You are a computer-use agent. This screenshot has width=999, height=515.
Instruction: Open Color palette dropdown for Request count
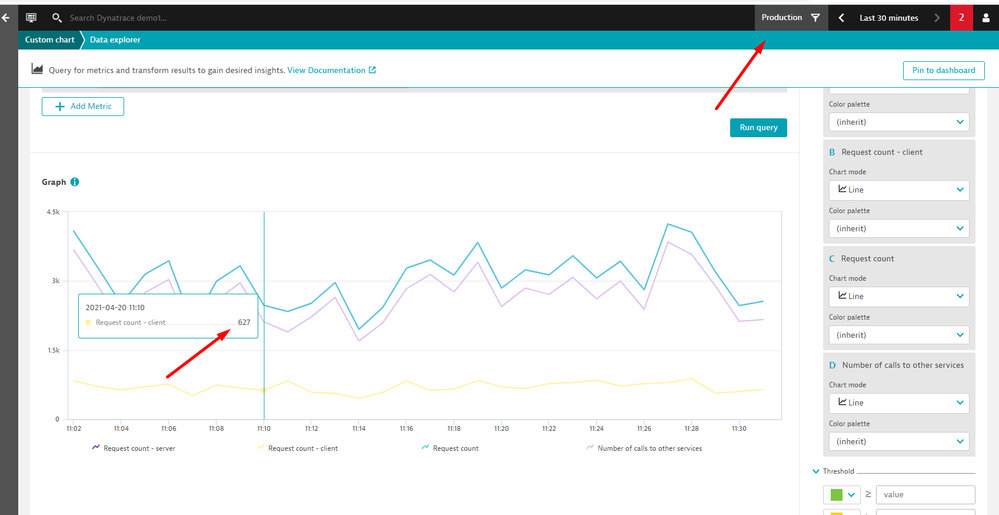tap(898, 335)
